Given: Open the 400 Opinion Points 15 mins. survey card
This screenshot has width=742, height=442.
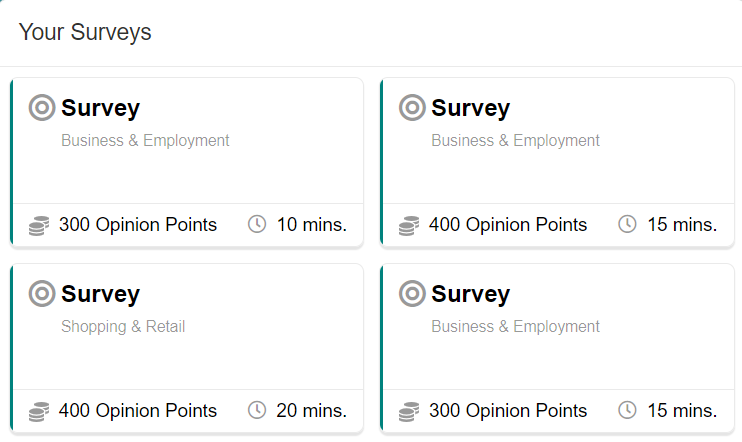Looking at the screenshot, I should (x=557, y=162).
